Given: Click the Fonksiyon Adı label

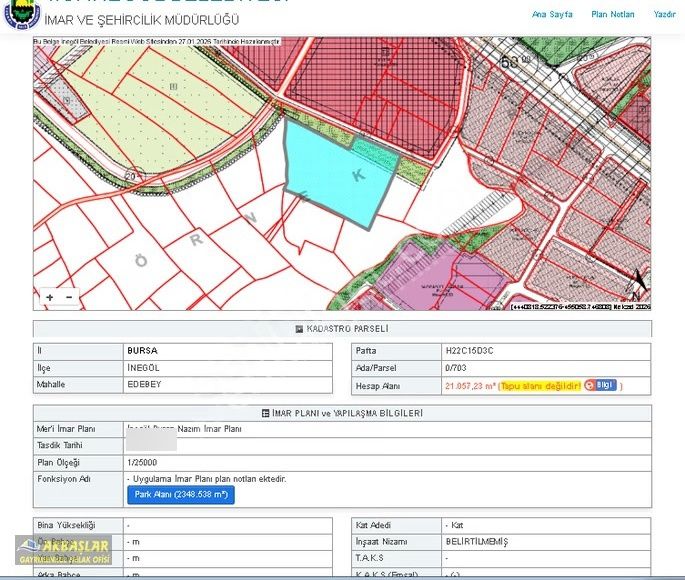Looking at the screenshot, I should (64, 479).
